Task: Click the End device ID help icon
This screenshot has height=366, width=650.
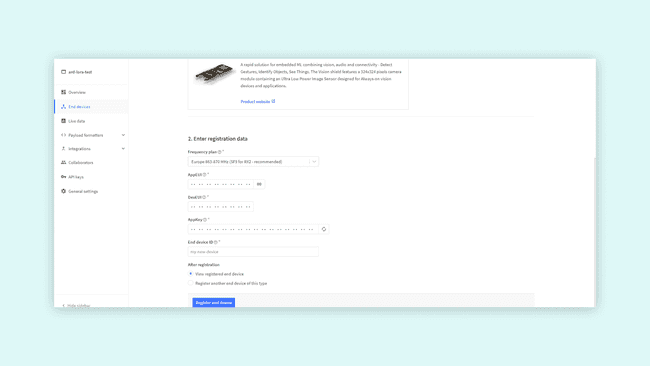Action: [216, 242]
